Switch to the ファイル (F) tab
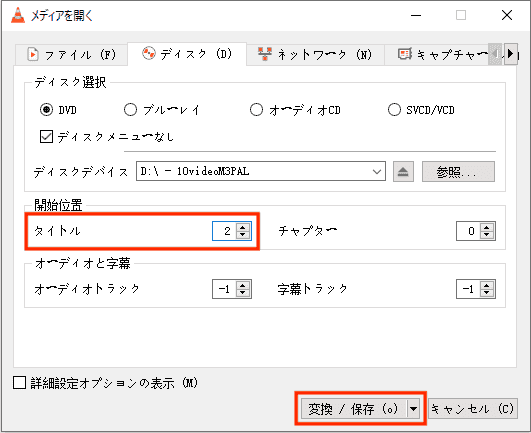 pos(71,54)
